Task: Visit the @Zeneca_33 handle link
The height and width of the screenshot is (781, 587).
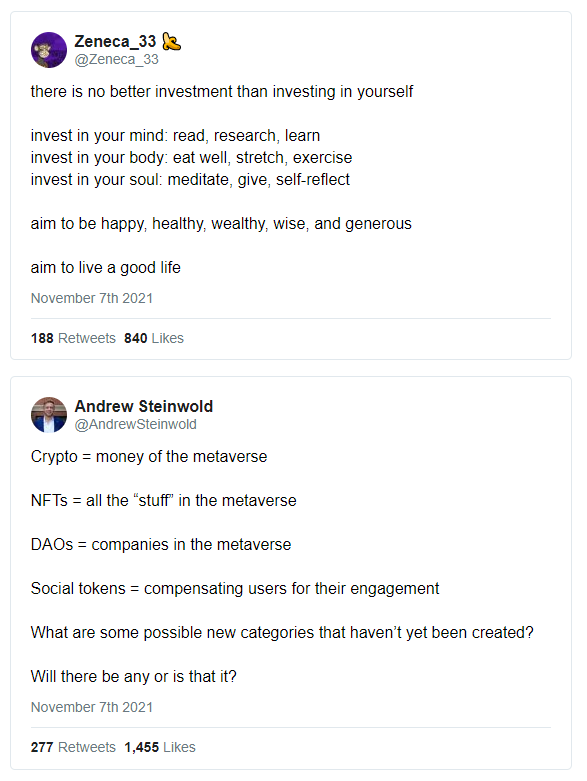Action: click(x=117, y=59)
